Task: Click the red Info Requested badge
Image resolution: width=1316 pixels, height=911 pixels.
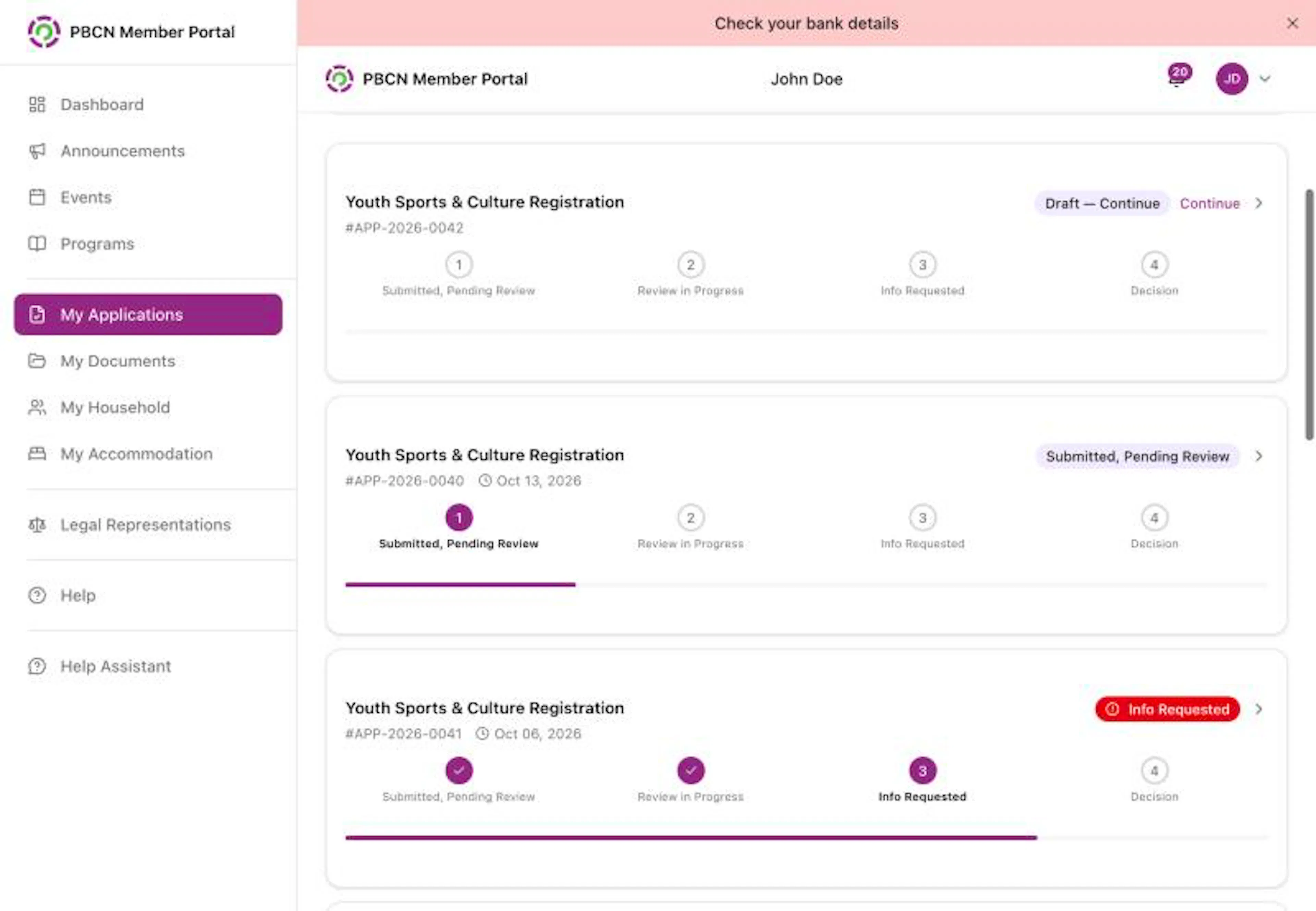Action: coord(1168,709)
